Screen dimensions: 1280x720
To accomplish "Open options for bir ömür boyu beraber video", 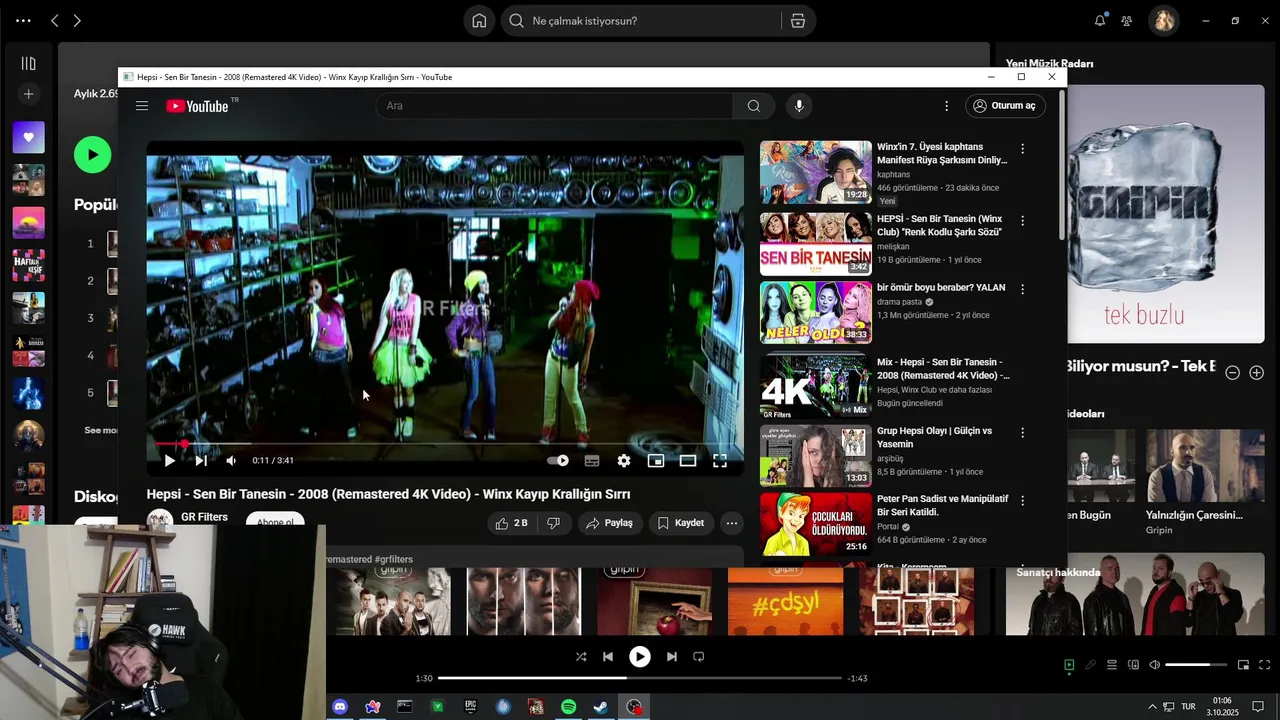I will (x=1022, y=289).
